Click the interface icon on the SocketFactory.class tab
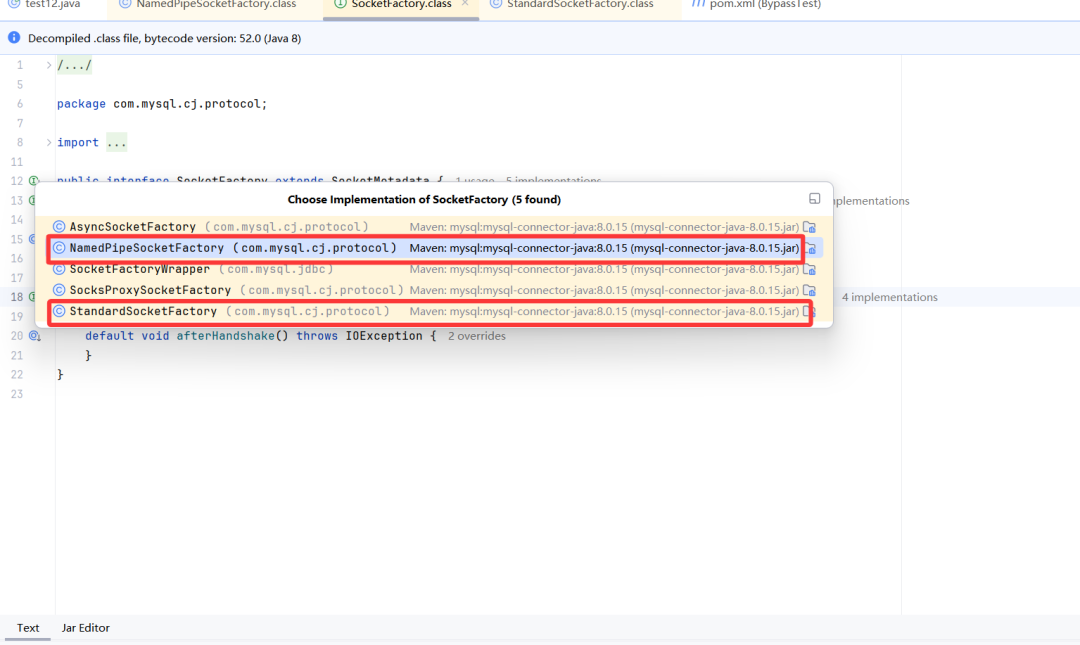This screenshot has width=1080, height=645. click(x=340, y=4)
